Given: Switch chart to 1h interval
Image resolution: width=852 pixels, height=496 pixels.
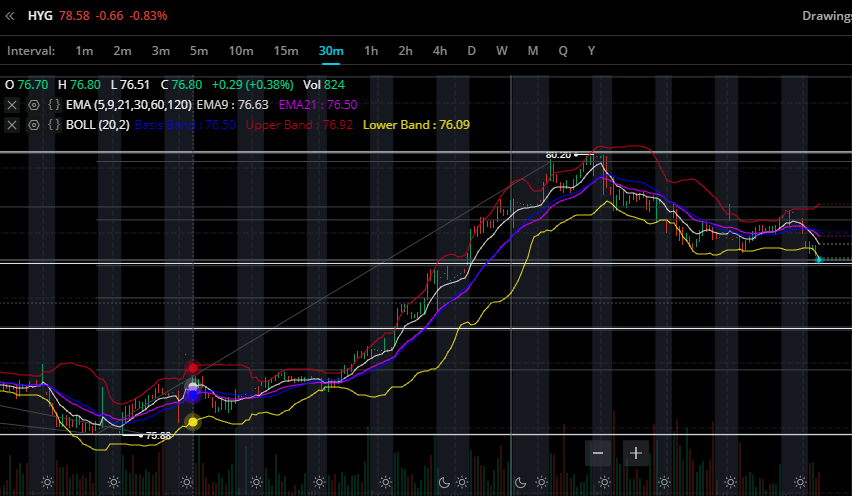Looking at the screenshot, I should click(x=371, y=51).
